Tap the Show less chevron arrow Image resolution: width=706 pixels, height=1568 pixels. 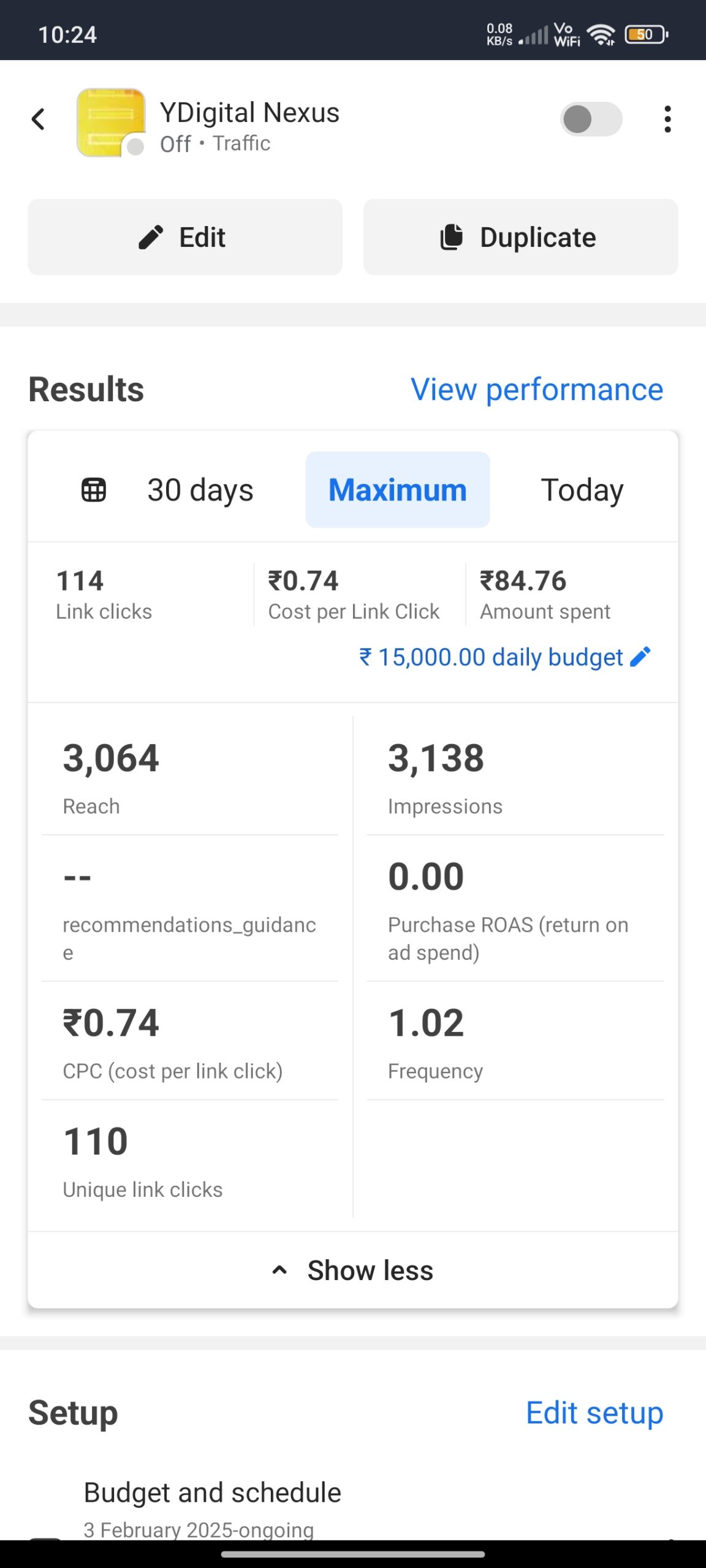(x=279, y=1270)
